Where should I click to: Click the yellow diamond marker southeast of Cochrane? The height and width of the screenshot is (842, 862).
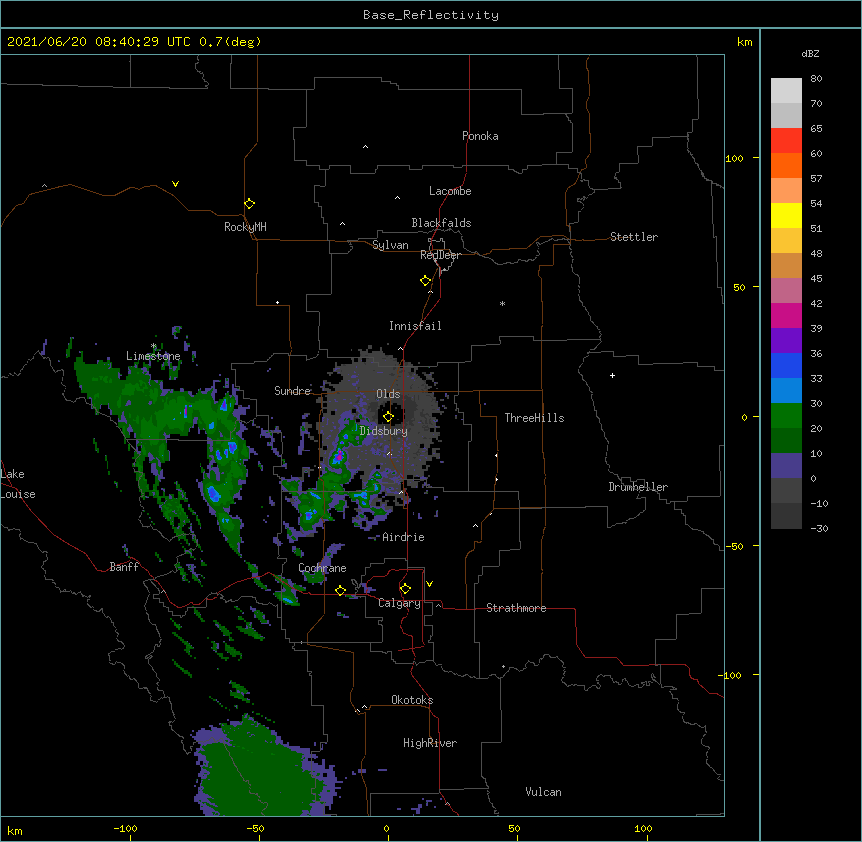(340, 591)
